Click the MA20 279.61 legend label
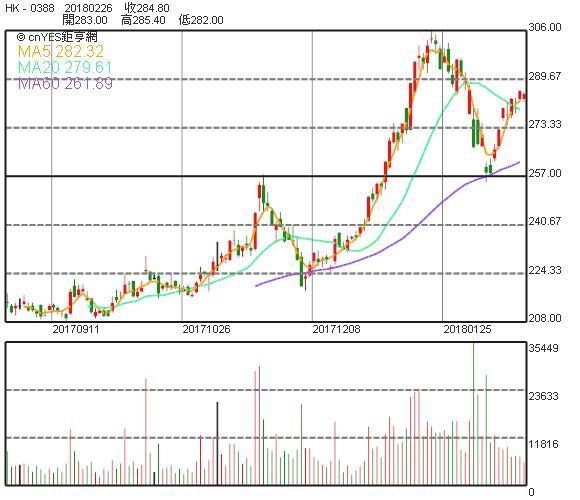The image size is (580, 500). [65, 67]
